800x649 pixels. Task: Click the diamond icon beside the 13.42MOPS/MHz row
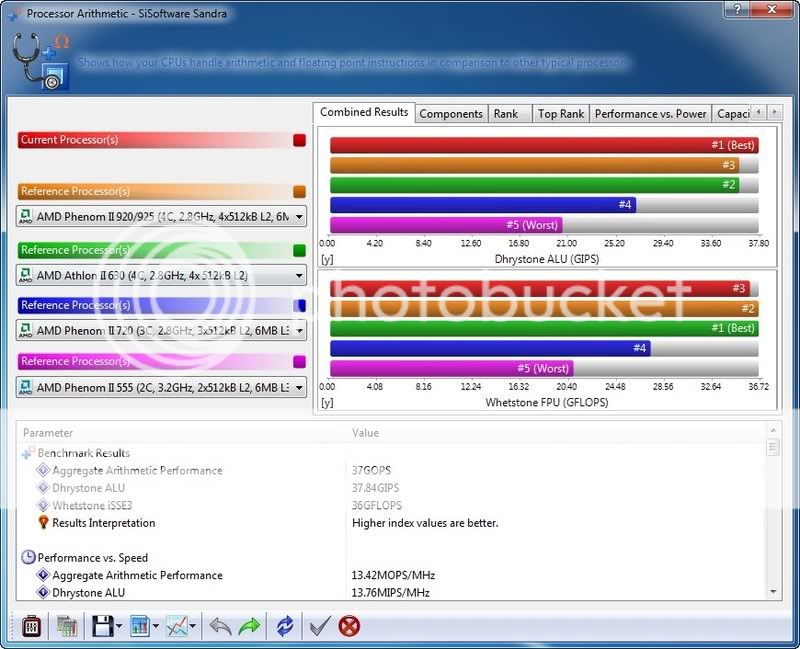coord(43,575)
